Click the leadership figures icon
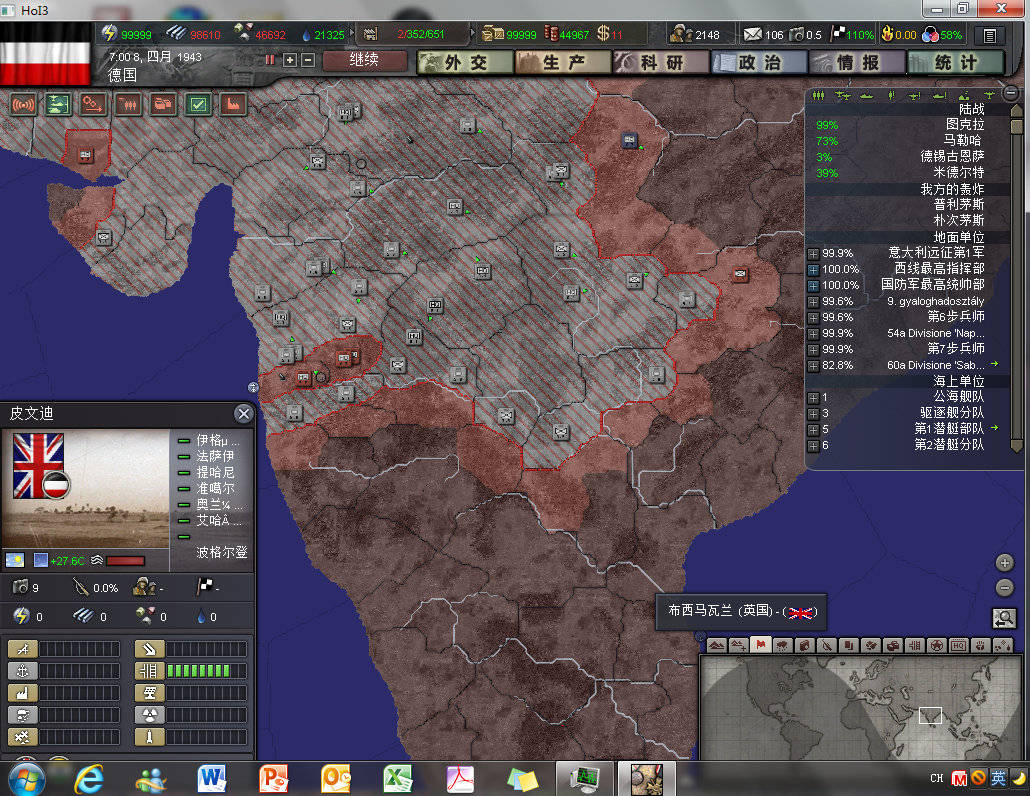Image resolution: width=1030 pixels, height=796 pixels. 128,104
